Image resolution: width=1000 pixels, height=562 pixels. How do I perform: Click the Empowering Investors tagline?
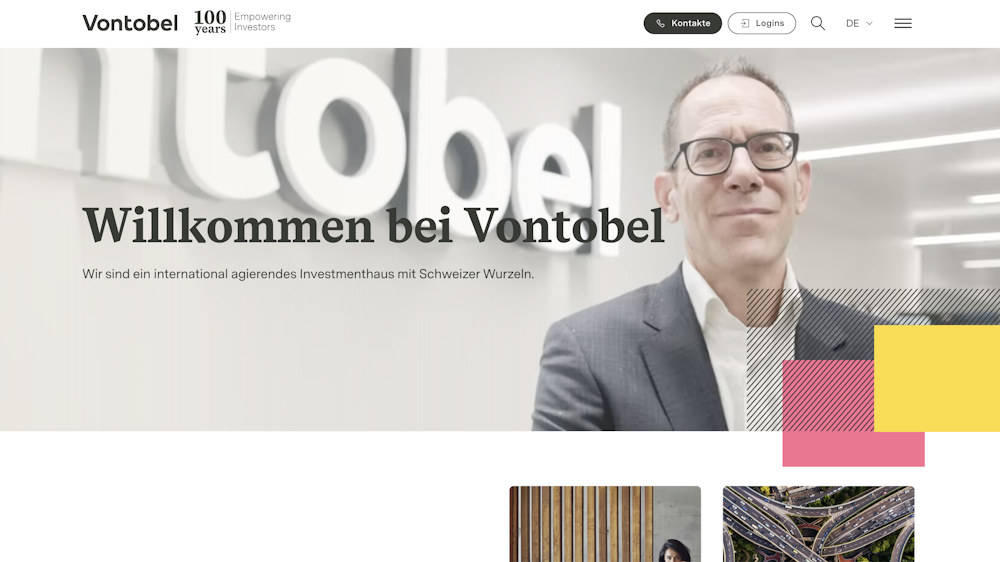(262, 22)
